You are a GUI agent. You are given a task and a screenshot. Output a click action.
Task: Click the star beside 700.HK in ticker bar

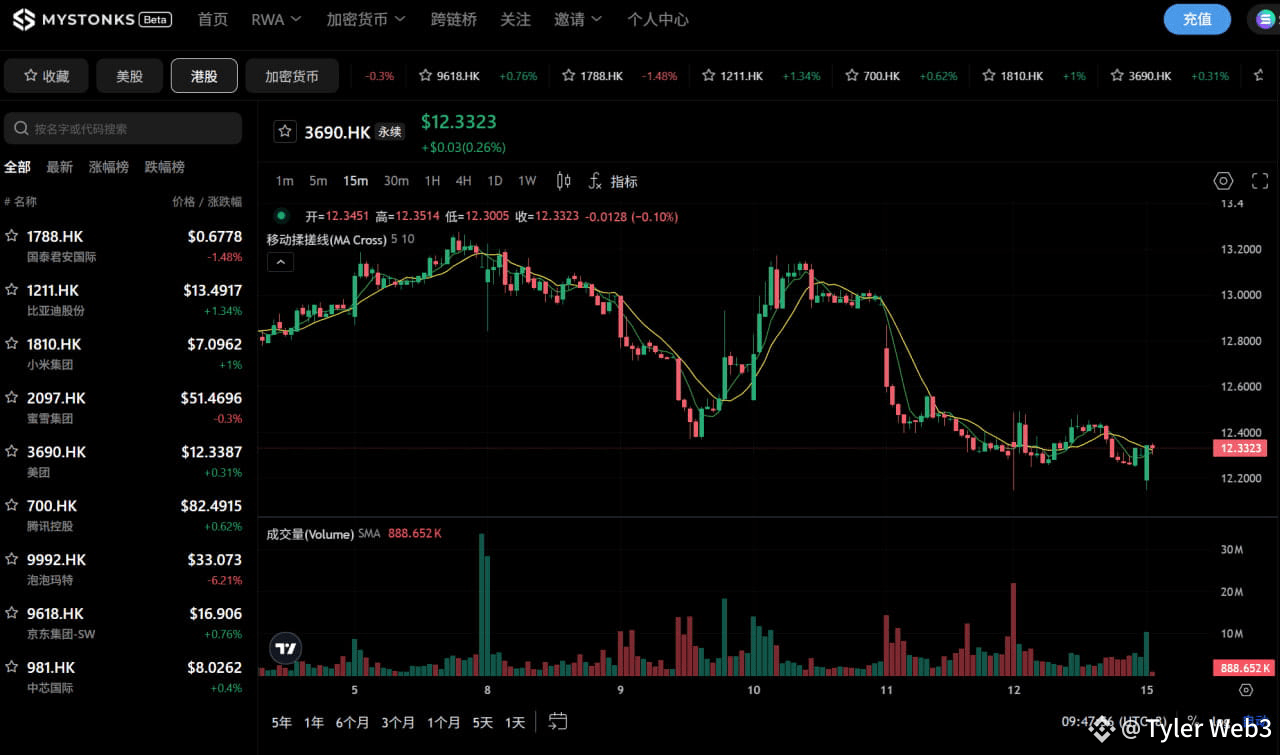pyautogui.click(x=853, y=76)
